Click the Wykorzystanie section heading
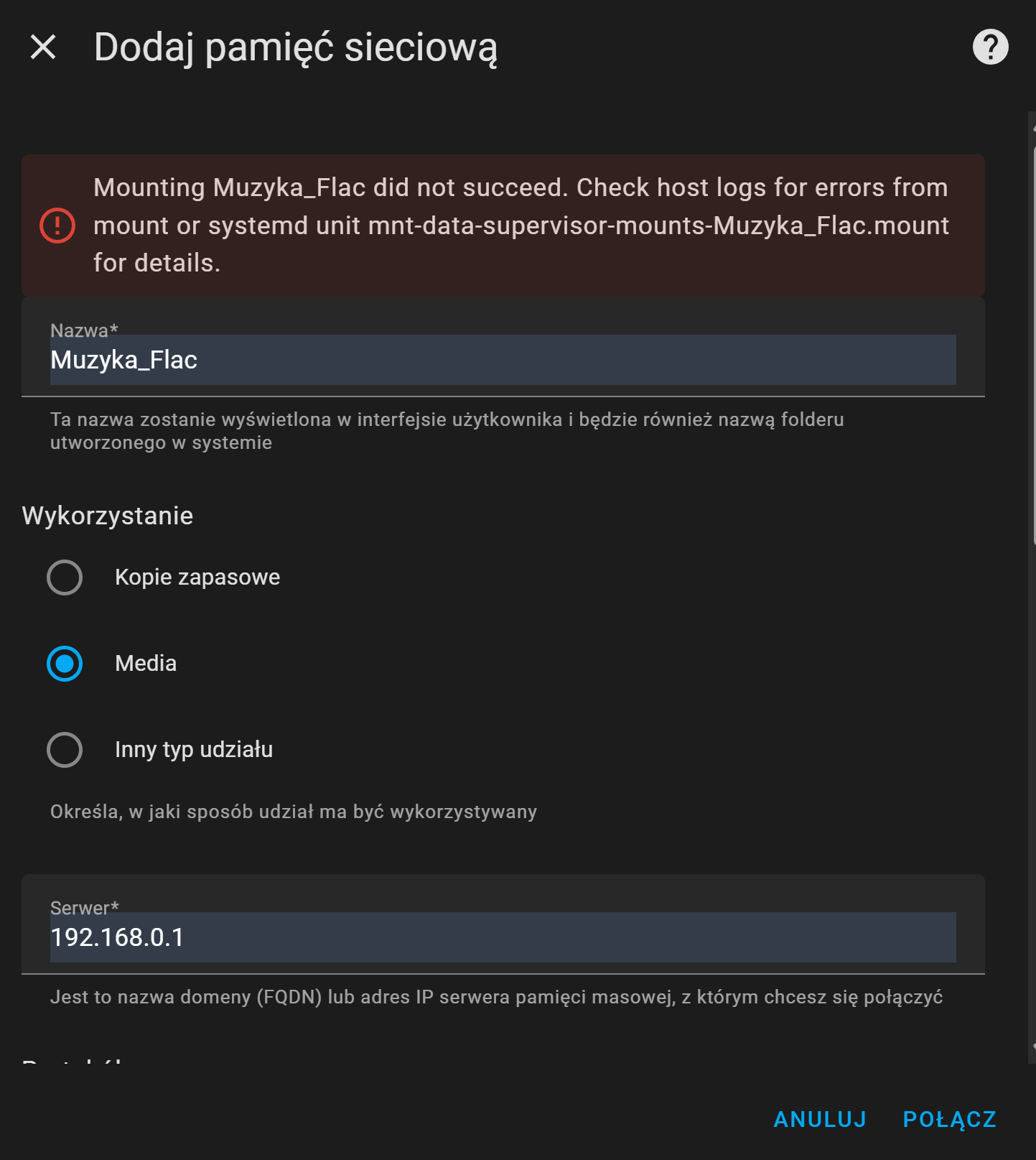The image size is (1036, 1160). tap(108, 516)
